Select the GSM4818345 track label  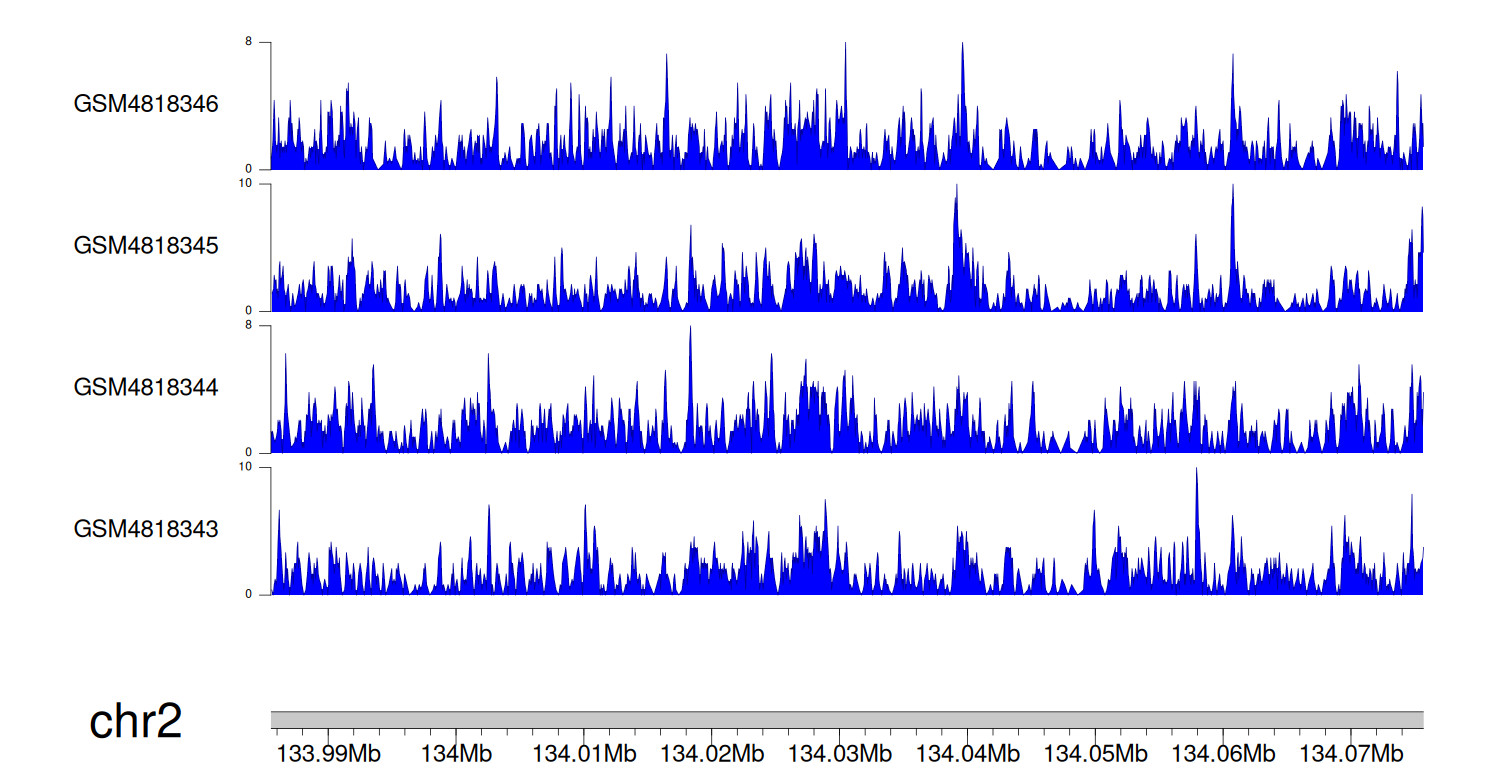coord(146,245)
